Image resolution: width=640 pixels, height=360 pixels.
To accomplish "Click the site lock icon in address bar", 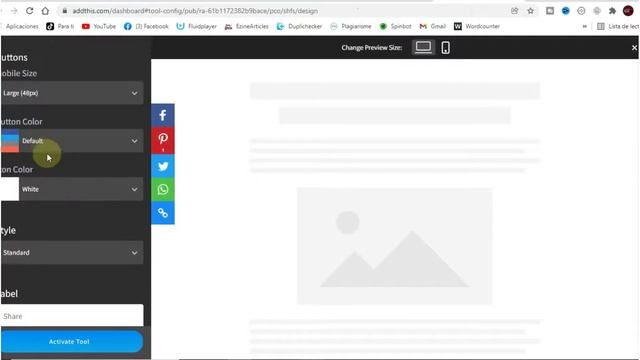I will (64, 11).
